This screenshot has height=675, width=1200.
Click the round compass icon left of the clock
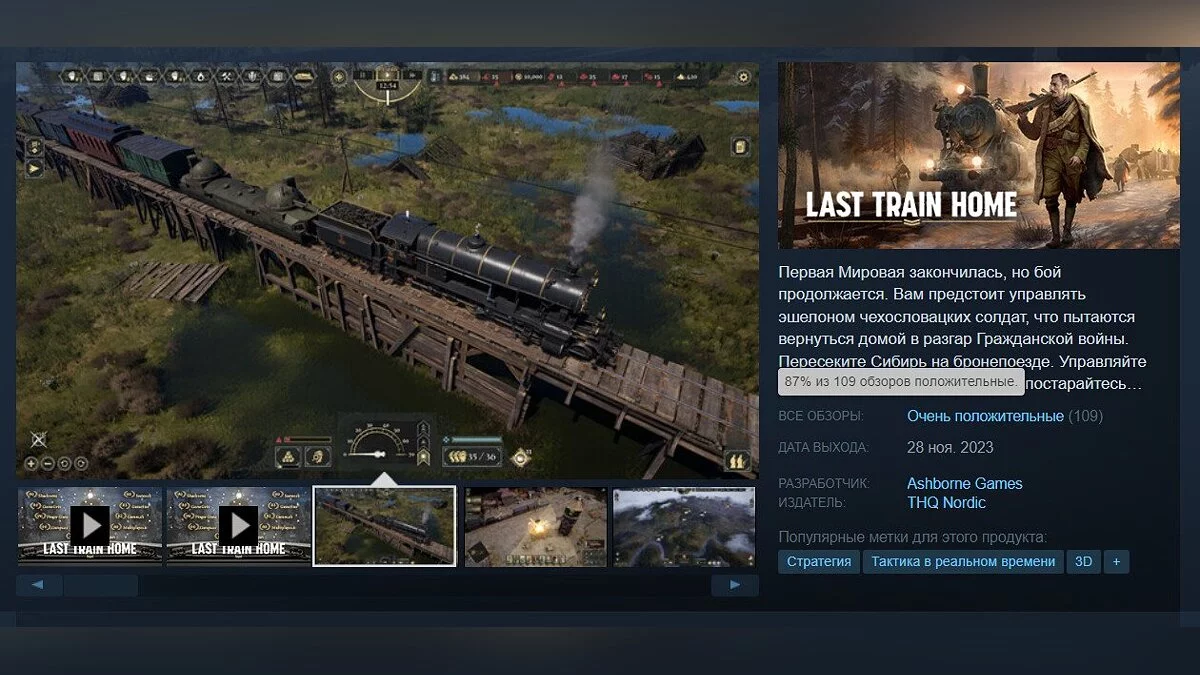point(339,76)
